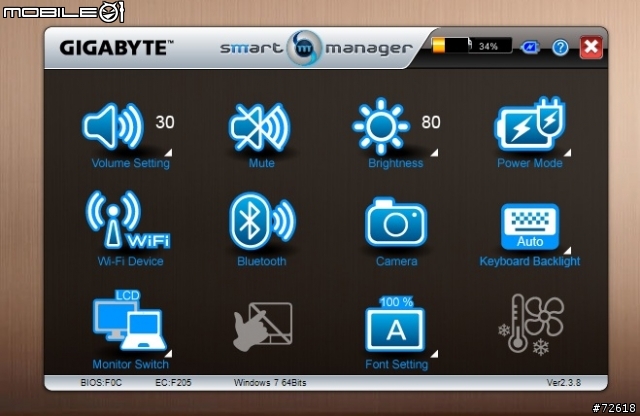Click the Mute label text
This screenshot has width=640, height=416.
262,163
